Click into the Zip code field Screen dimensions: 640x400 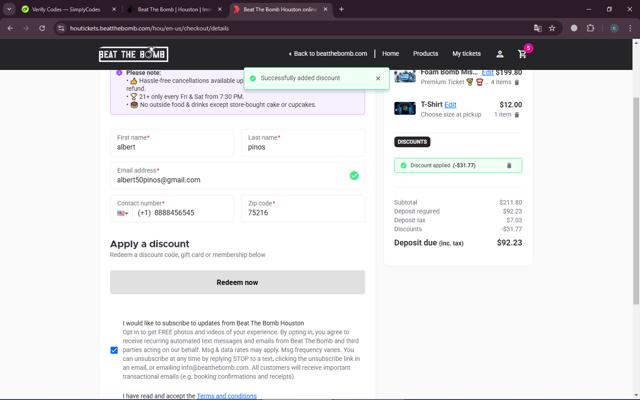(x=303, y=209)
